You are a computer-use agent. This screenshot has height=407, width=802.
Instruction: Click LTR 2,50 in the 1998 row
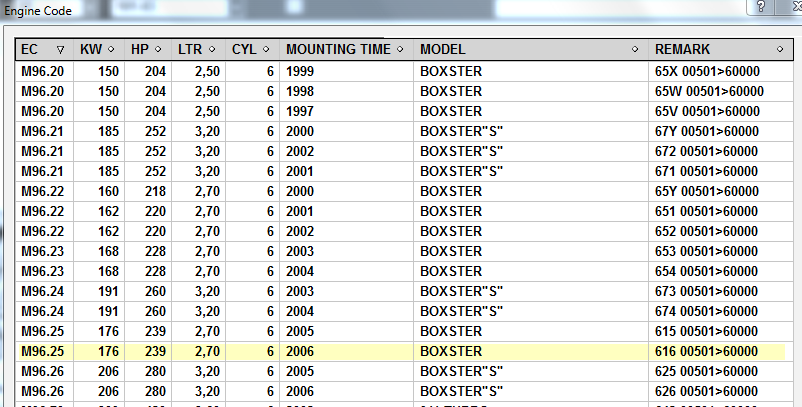tap(207, 91)
